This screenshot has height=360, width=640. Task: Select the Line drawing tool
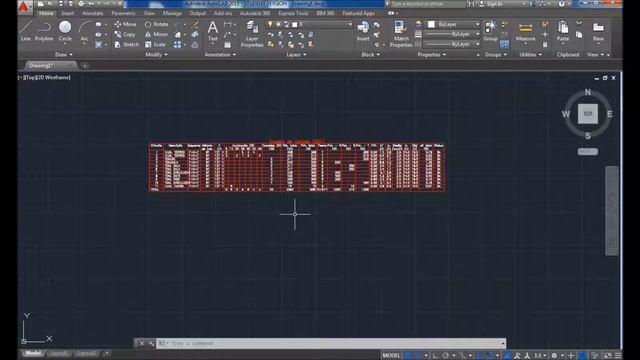click(x=26, y=31)
